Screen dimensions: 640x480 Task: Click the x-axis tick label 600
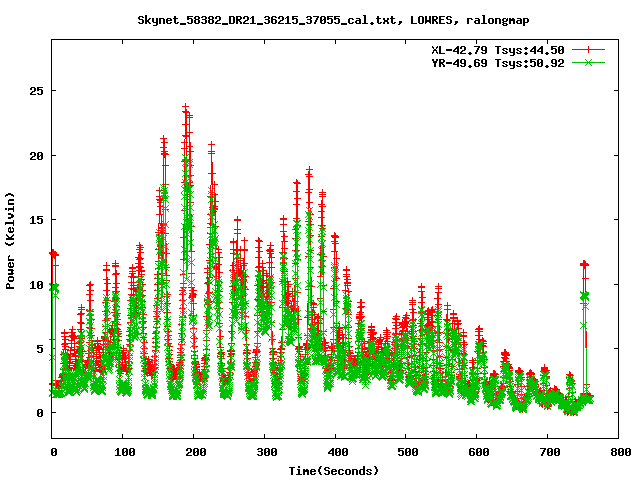[479, 452]
